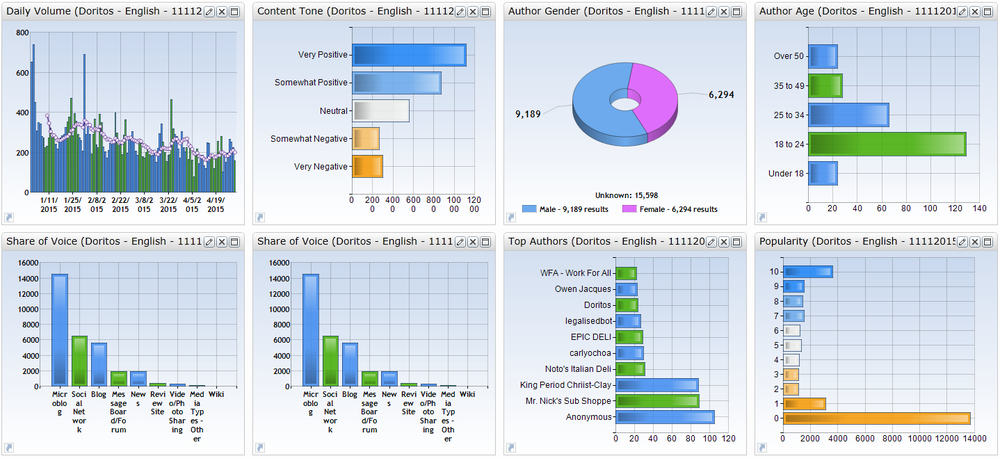Click the Neutral tone bar
The image size is (1000, 458).
(381, 111)
